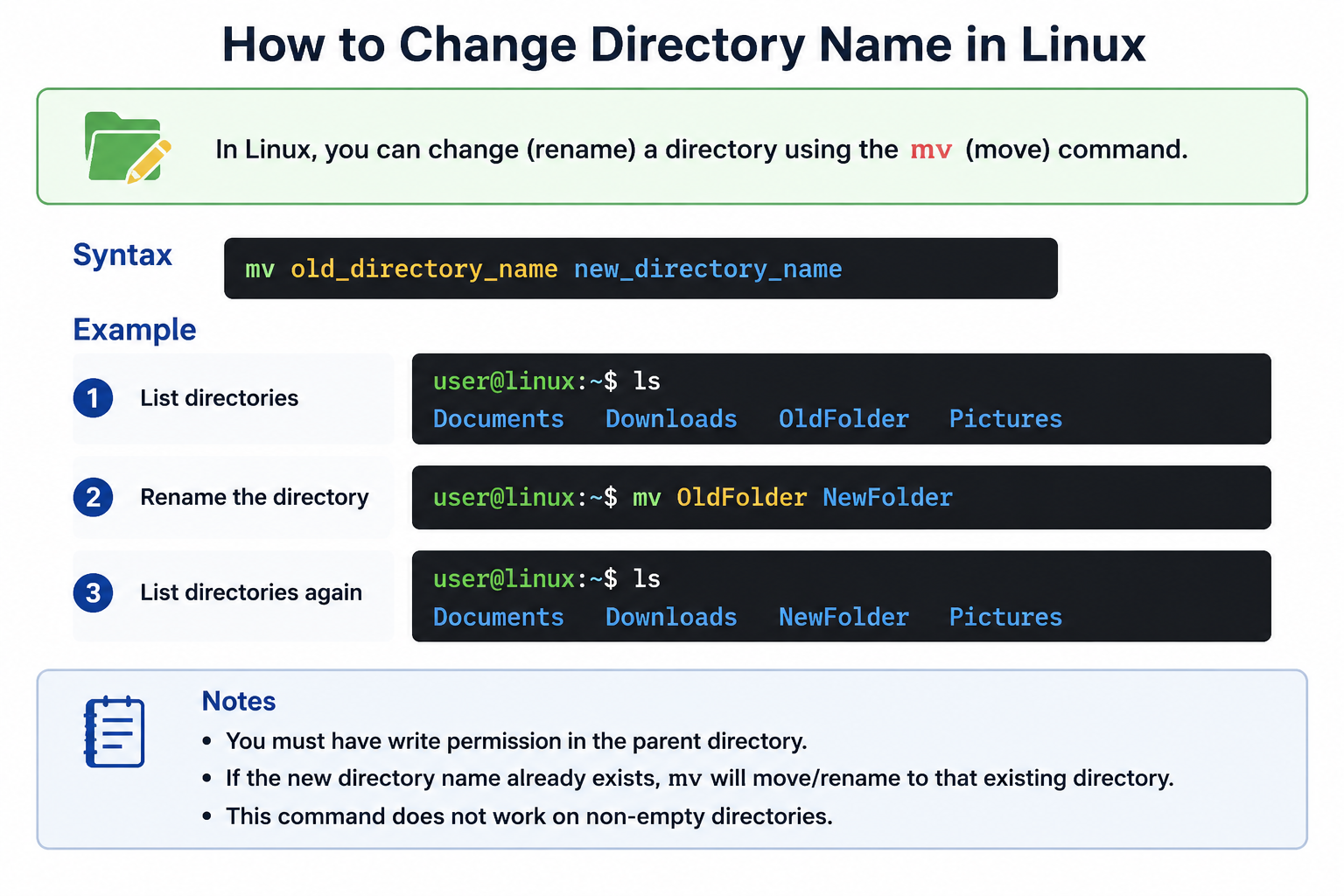Click the green 'mv' in the syntax box

pos(260,269)
